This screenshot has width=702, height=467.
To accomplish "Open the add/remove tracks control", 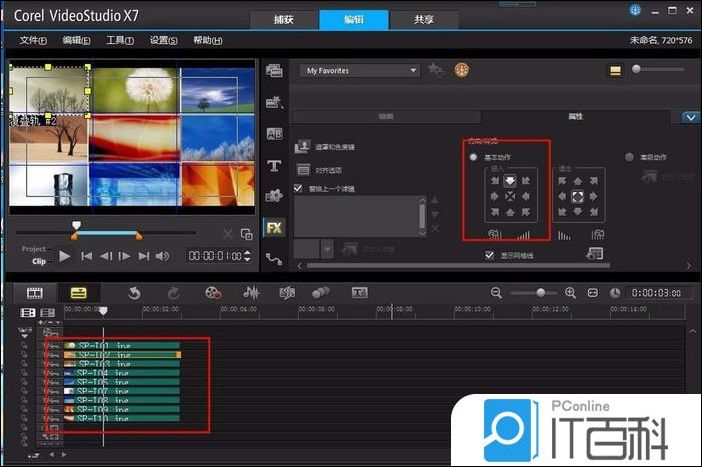I will (x=50, y=322).
